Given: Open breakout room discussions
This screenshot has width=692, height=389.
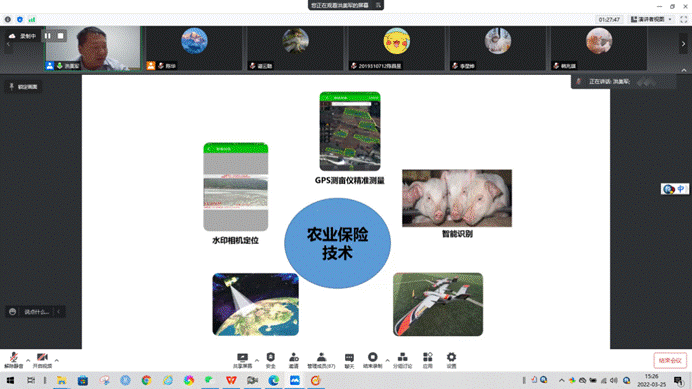Looking at the screenshot, I should [402, 360].
